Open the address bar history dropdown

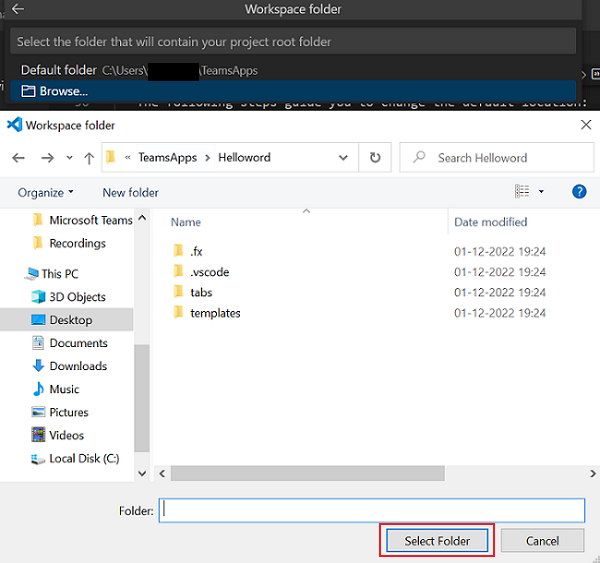click(x=343, y=158)
